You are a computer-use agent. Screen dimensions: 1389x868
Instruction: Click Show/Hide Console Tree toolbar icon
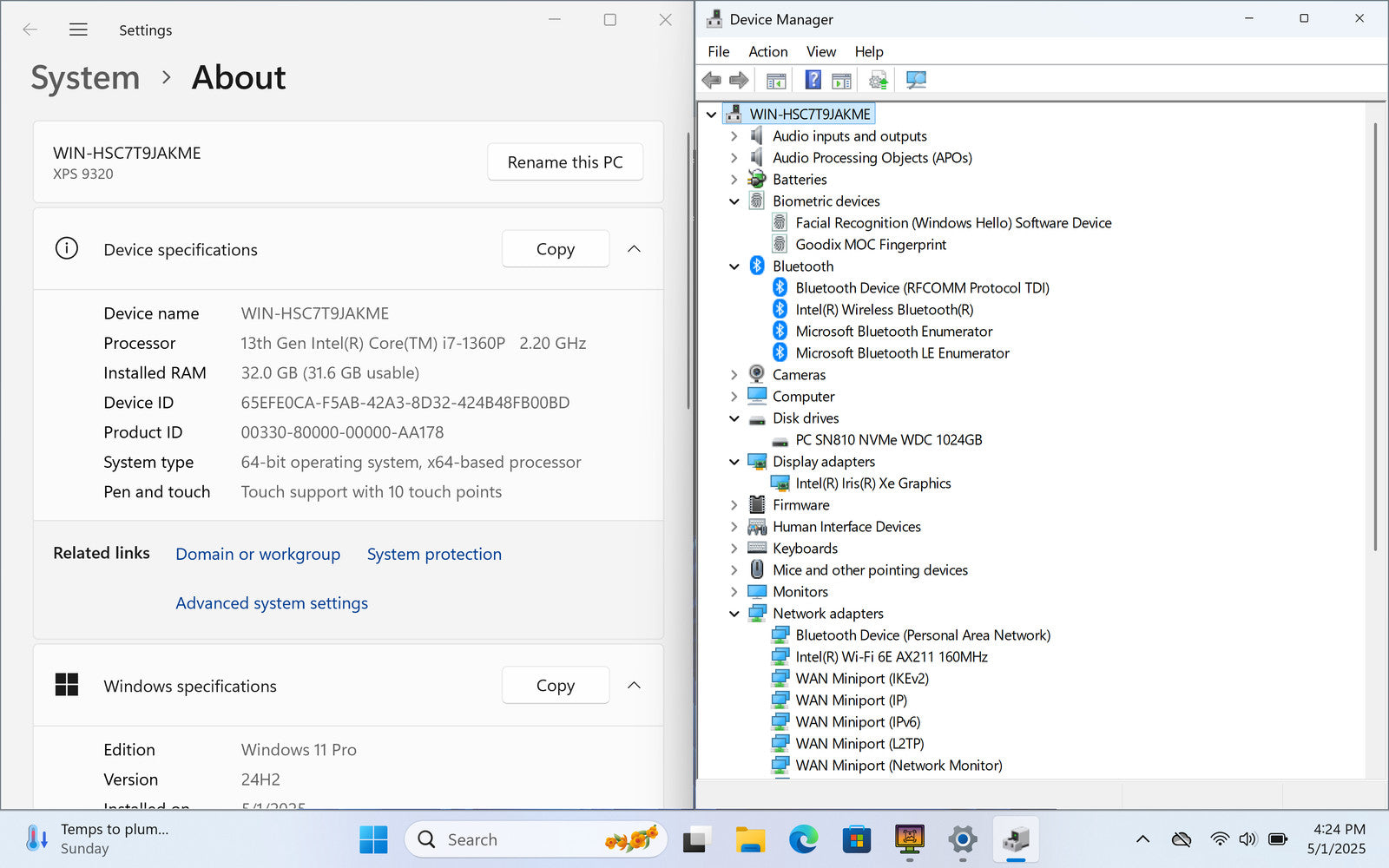coord(776,81)
